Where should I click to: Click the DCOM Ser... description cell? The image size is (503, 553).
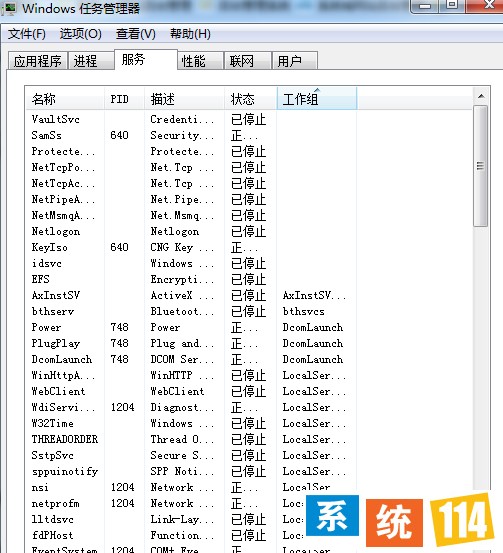point(182,359)
